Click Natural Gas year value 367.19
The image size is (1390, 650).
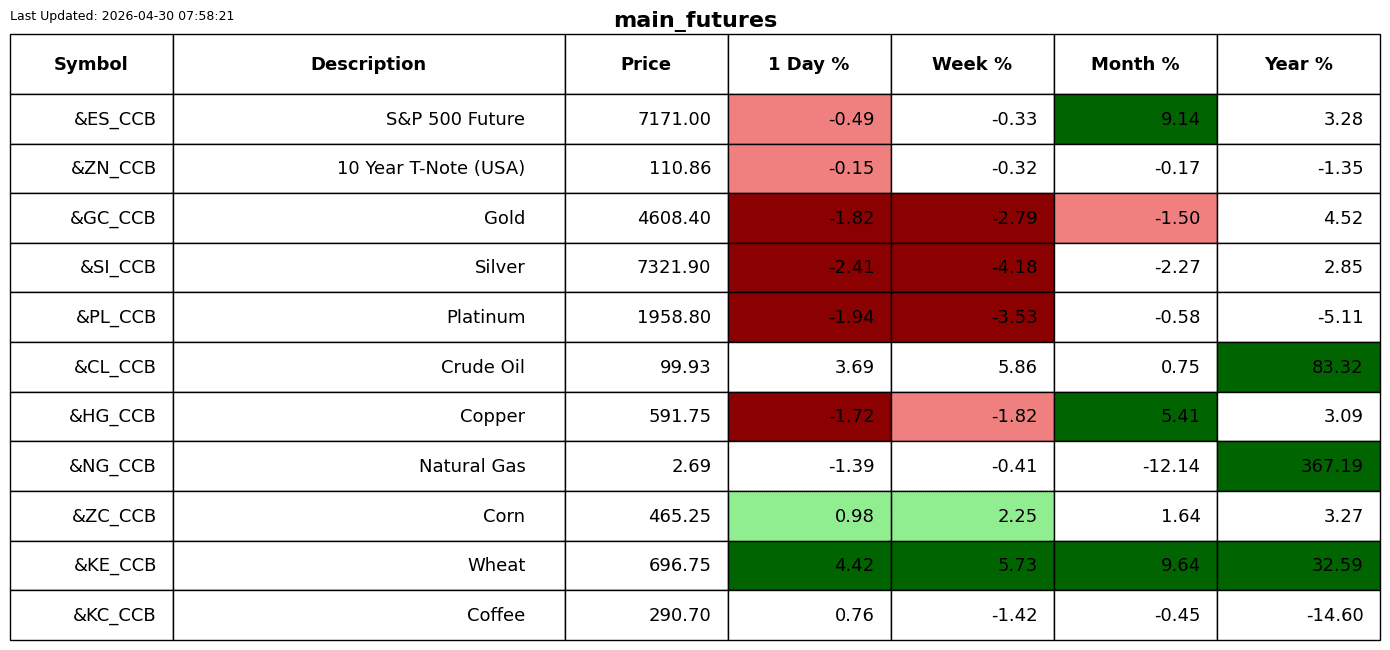tap(1298, 466)
